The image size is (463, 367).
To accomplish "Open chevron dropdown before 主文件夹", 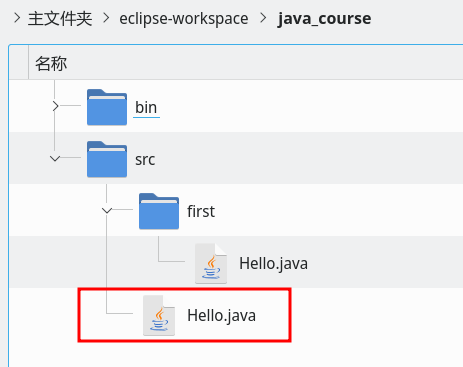I will coord(17,18).
